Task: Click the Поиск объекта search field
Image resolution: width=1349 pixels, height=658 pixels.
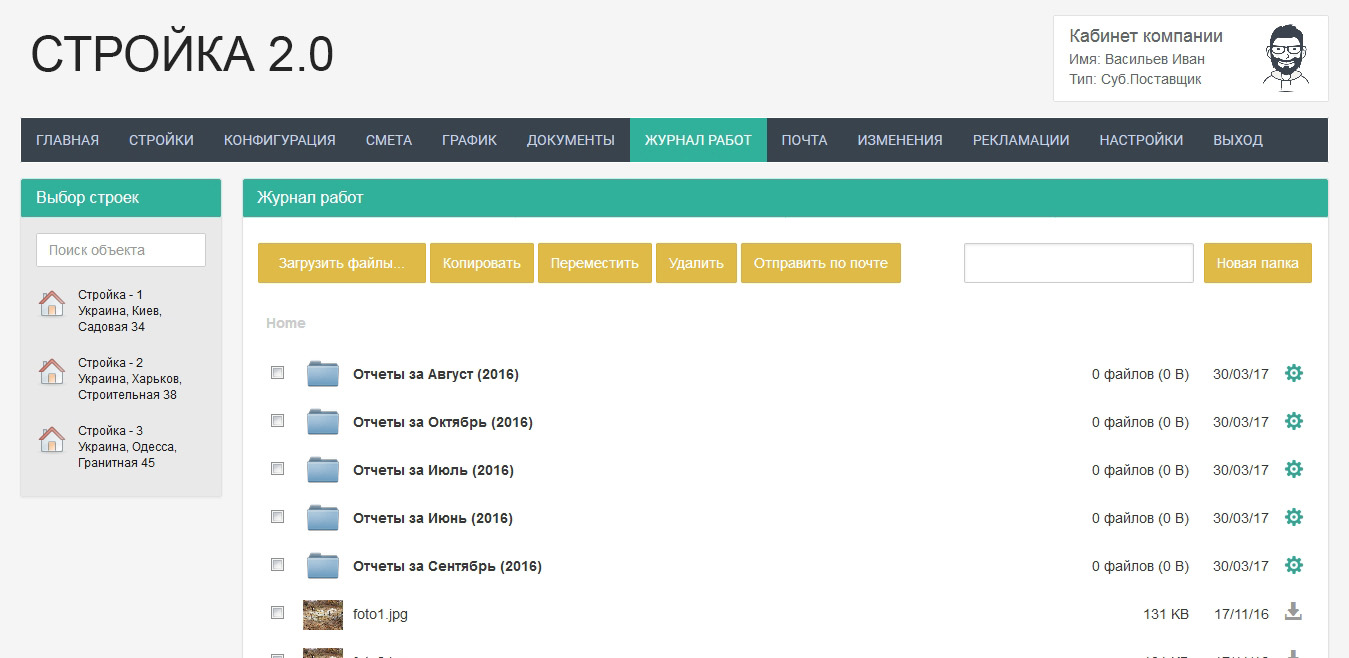Action: tap(121, 250)
